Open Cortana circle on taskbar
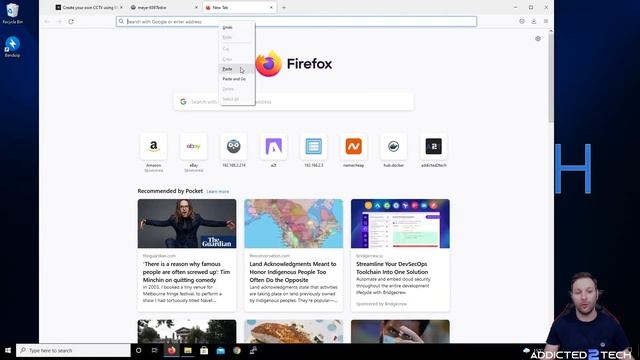The height and width of the screenshot is (360, 640). (x=138, y=350)
